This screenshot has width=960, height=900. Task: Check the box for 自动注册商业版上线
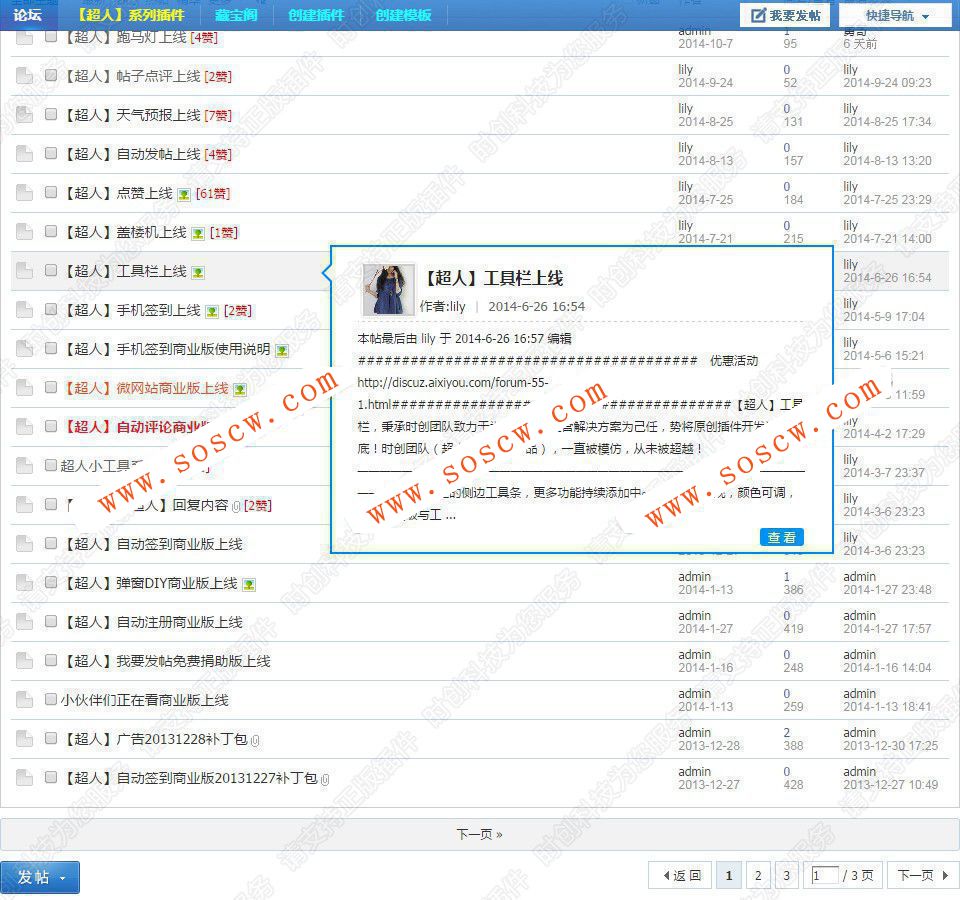coord(51,621)
